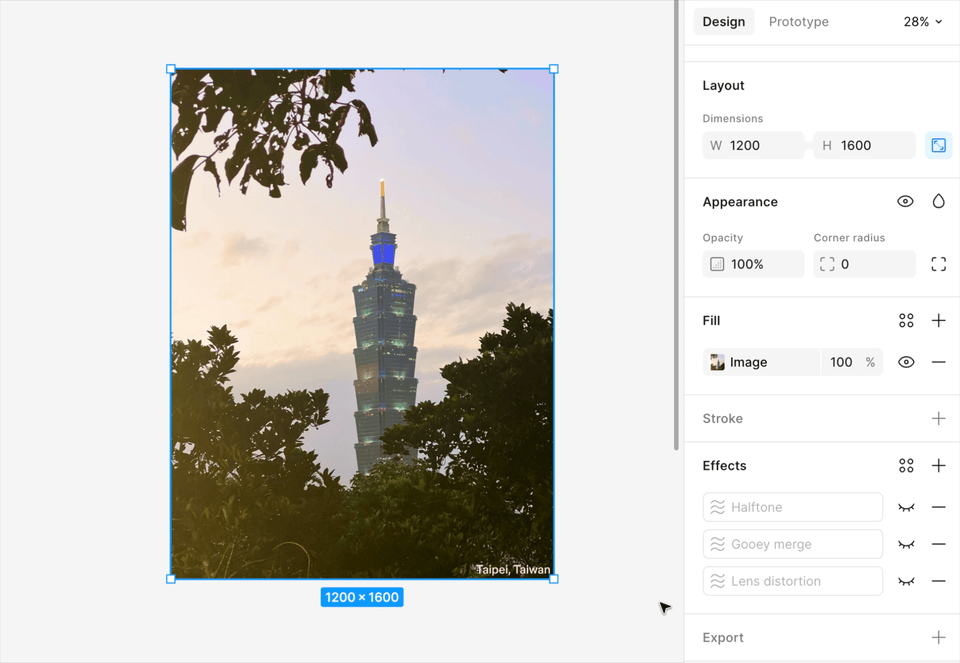Open Effects styles four-dot icon
The height and width of the screenshot is (663, 960).
[906, 465]
